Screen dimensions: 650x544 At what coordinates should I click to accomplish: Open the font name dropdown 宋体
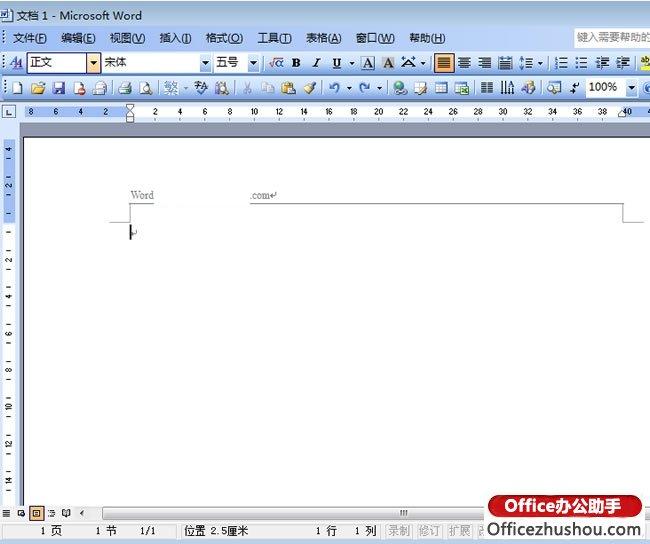point(205,63)
